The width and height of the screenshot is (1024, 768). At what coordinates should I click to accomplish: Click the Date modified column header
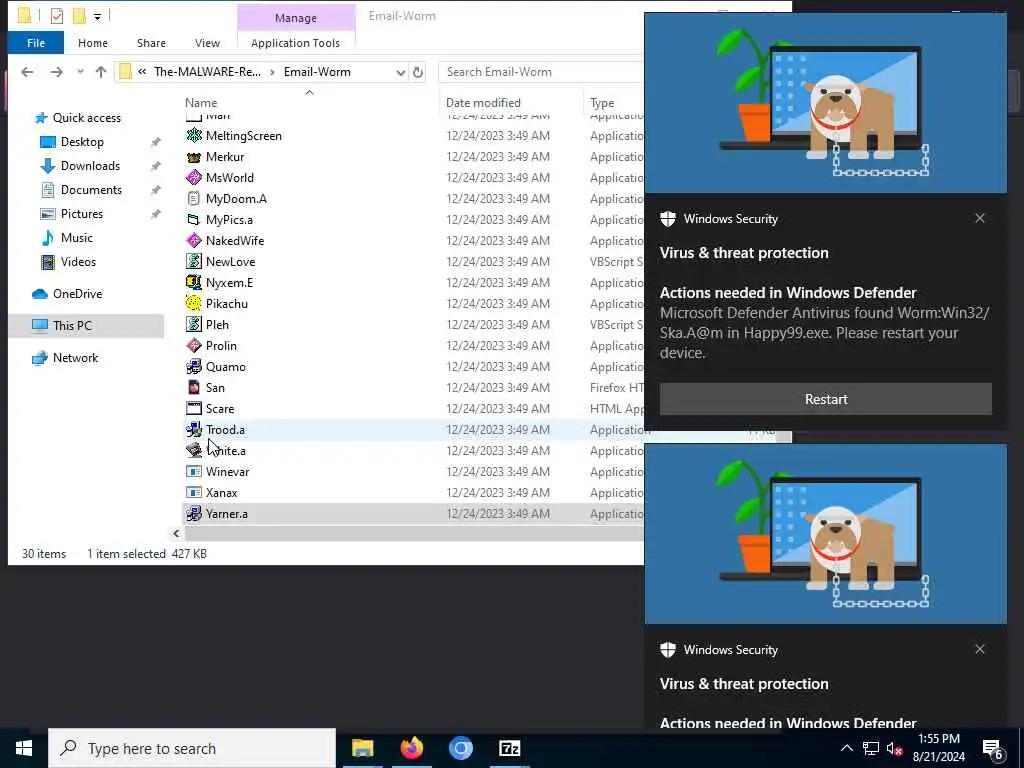click(x=483, y=103)
